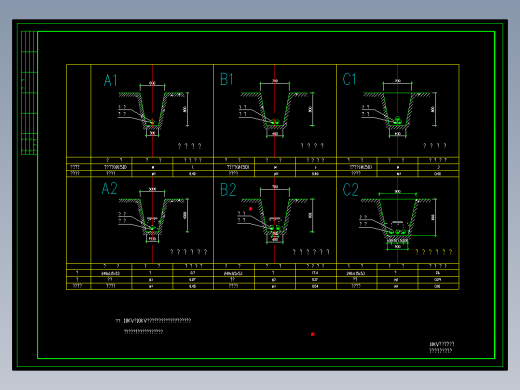Click the C2 trench cross-section drawing
The height and width of the screenshot is (390, 520).
pyautogui.click(x=397, y=220)
